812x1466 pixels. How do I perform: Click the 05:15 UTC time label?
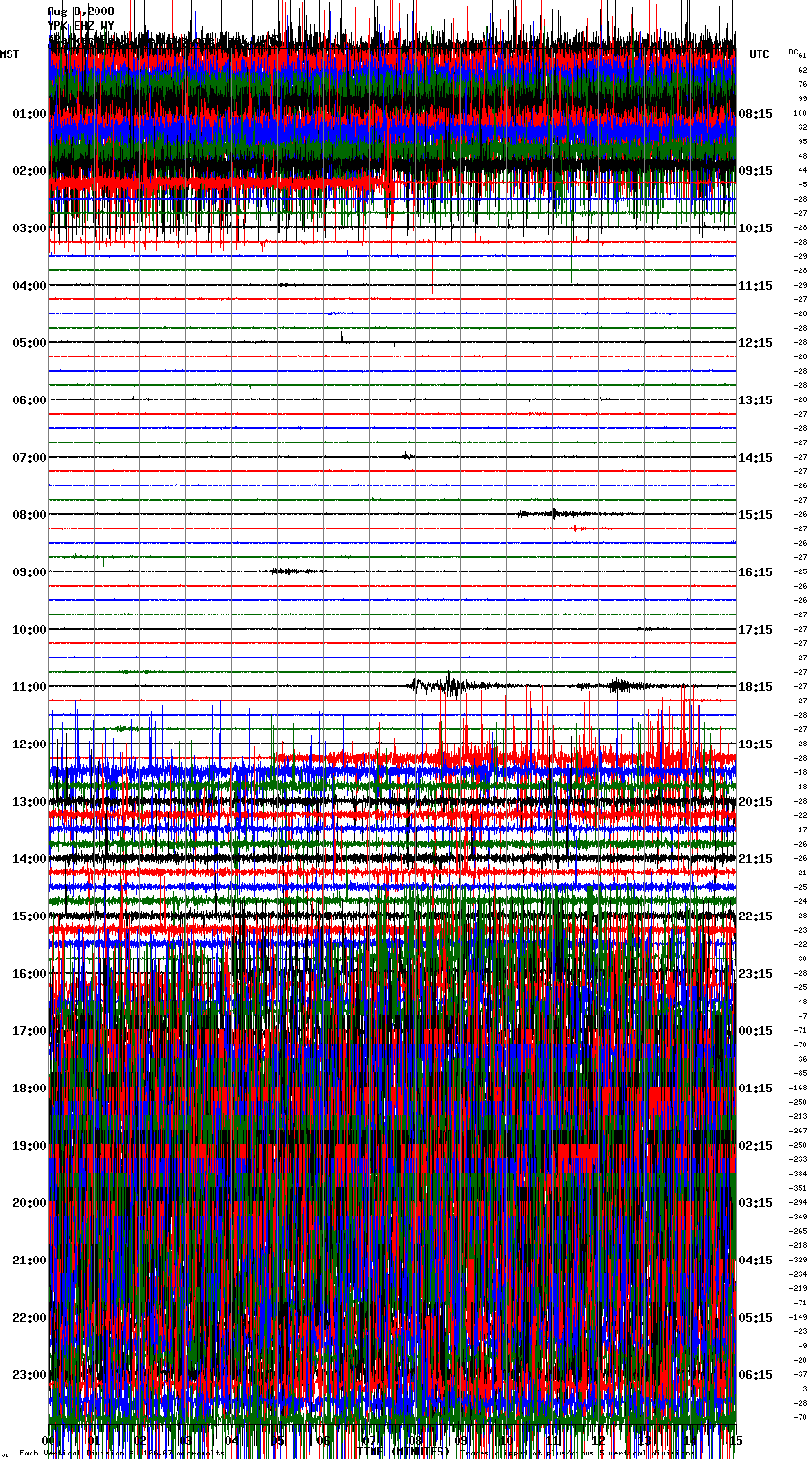point(756,1318)
